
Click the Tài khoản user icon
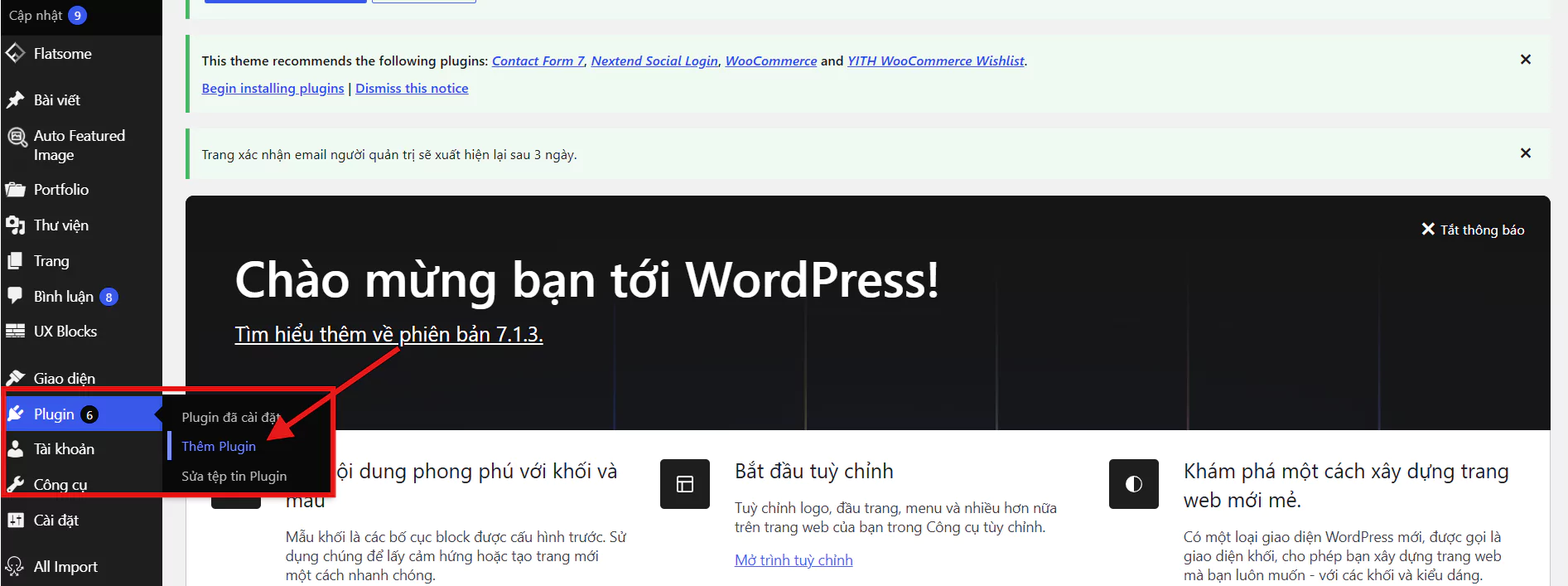tap(15, 449)
